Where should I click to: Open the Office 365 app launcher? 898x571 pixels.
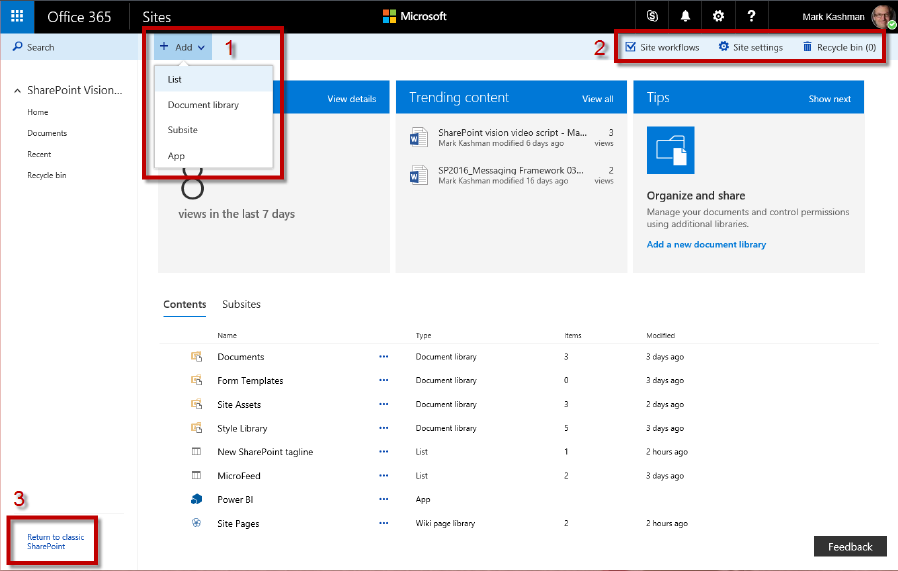pyautogui.click(x=17, y=16)
